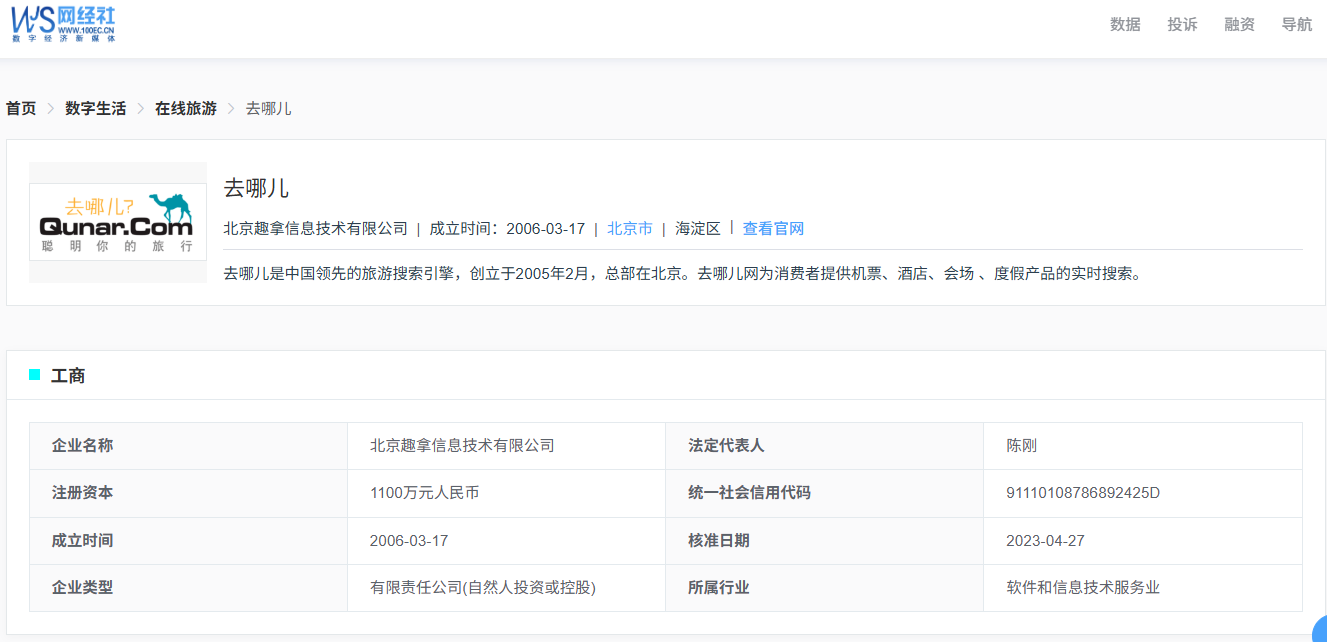
Task: Click the 成立时间：2006-03-17 header text
Action: point(507,228)
